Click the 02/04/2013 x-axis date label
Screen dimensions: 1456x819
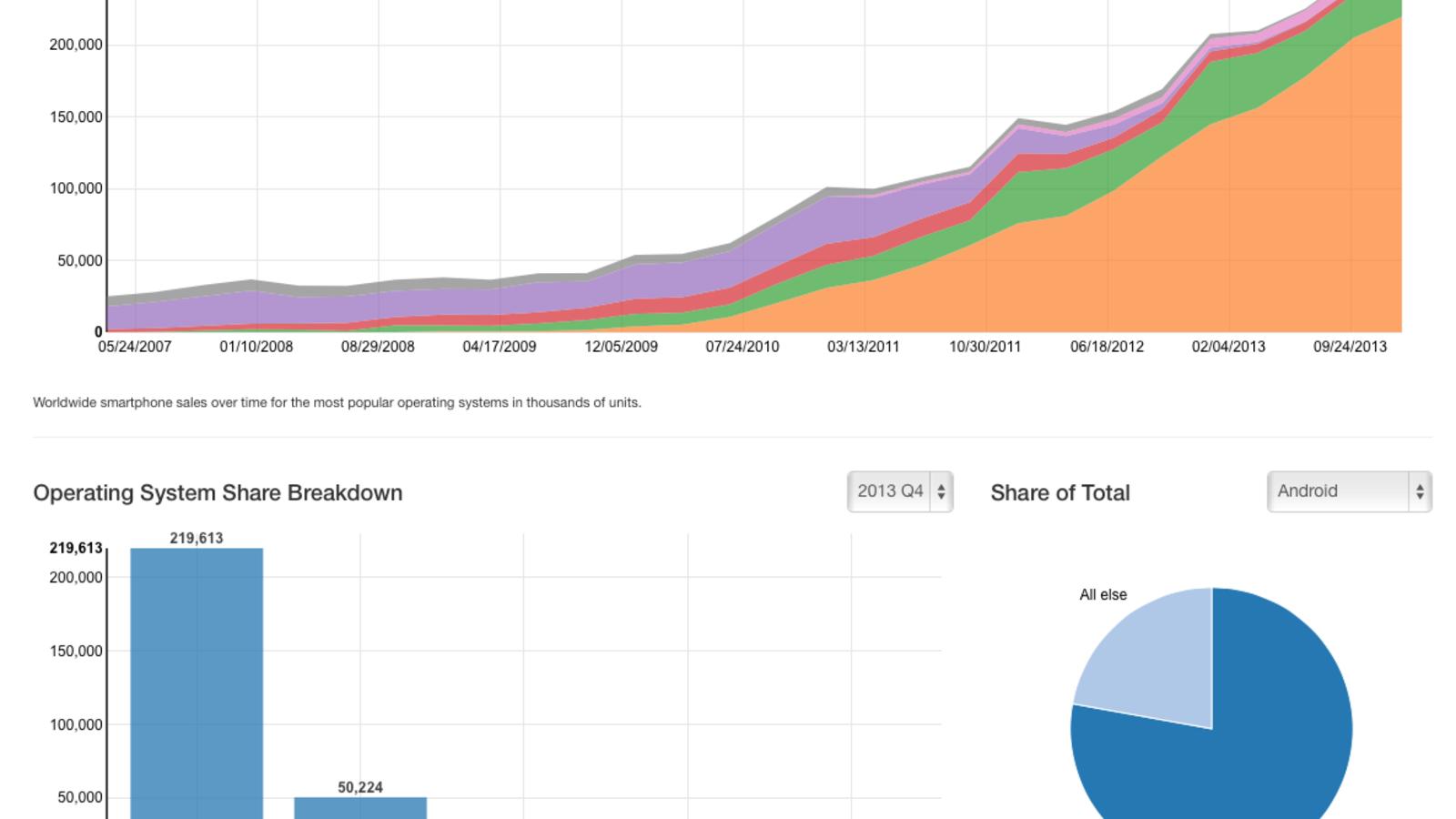click(1228, 347)
